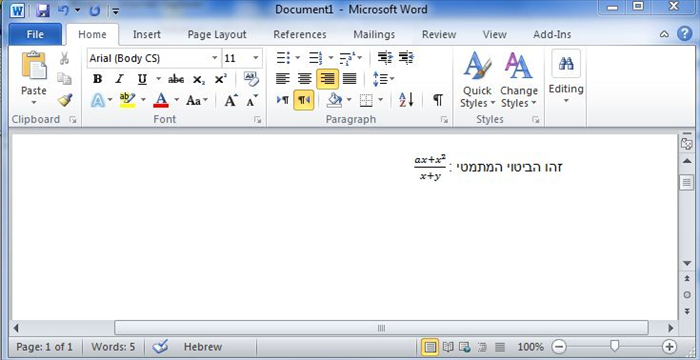
Task: Switch to the Page Layout tab
Action: [x=217, y=34]
